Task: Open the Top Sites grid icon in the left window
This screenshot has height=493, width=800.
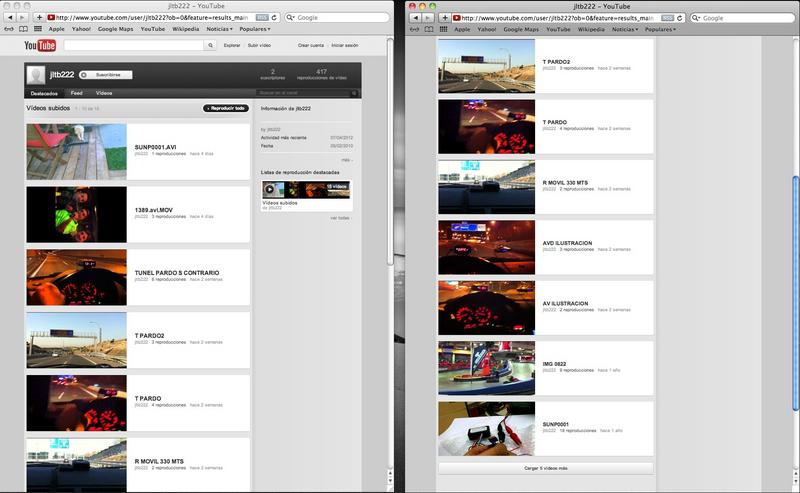Action: tap(38, 29)
